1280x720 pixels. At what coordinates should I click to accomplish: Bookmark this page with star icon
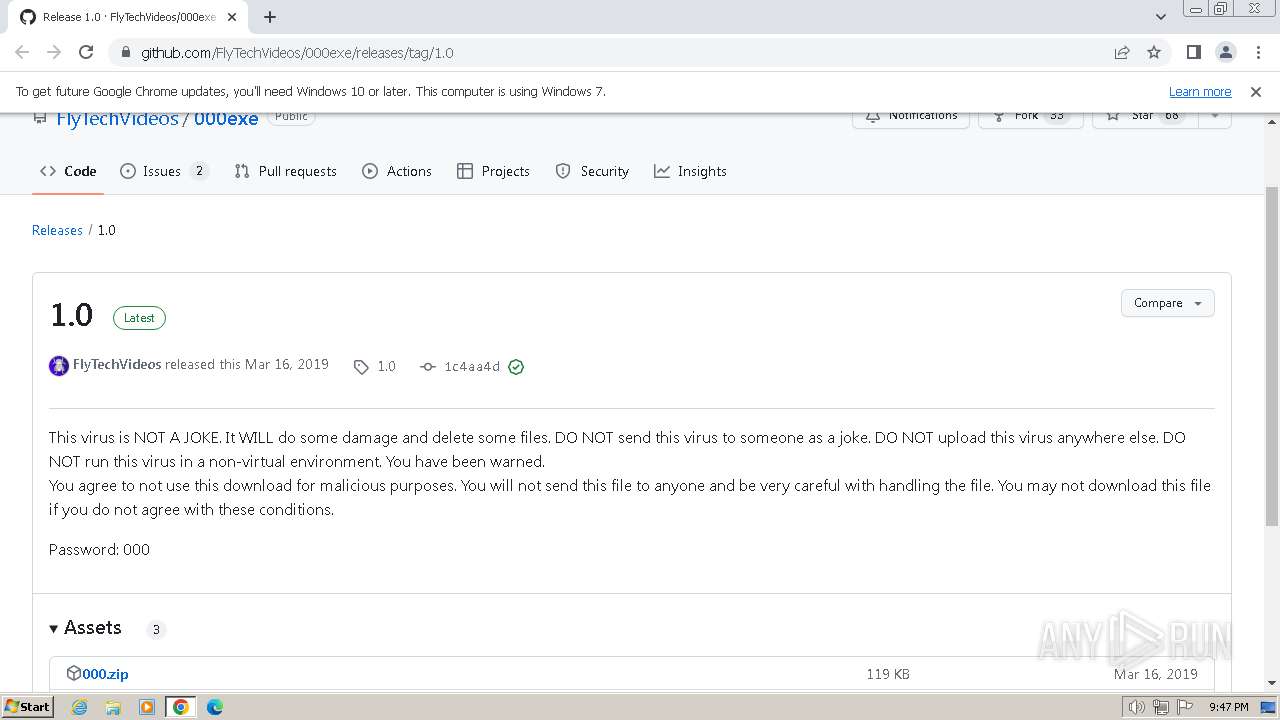pos(1154,52)
